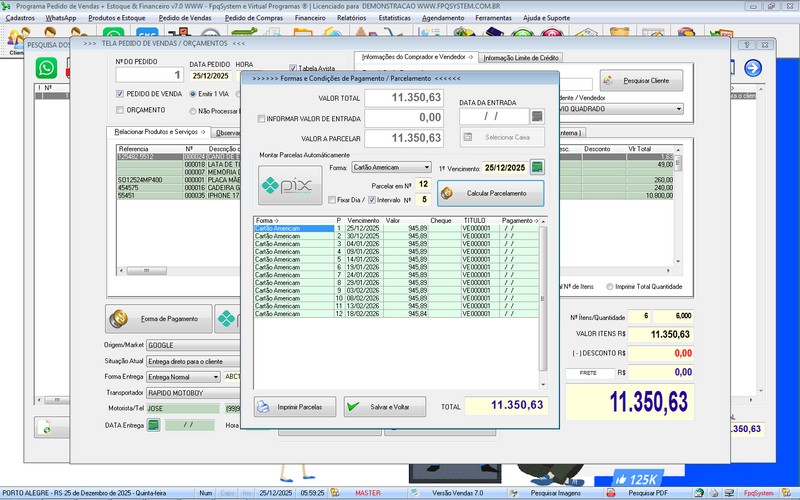Select the Não Processar radio button

click(x=192, y=111)
